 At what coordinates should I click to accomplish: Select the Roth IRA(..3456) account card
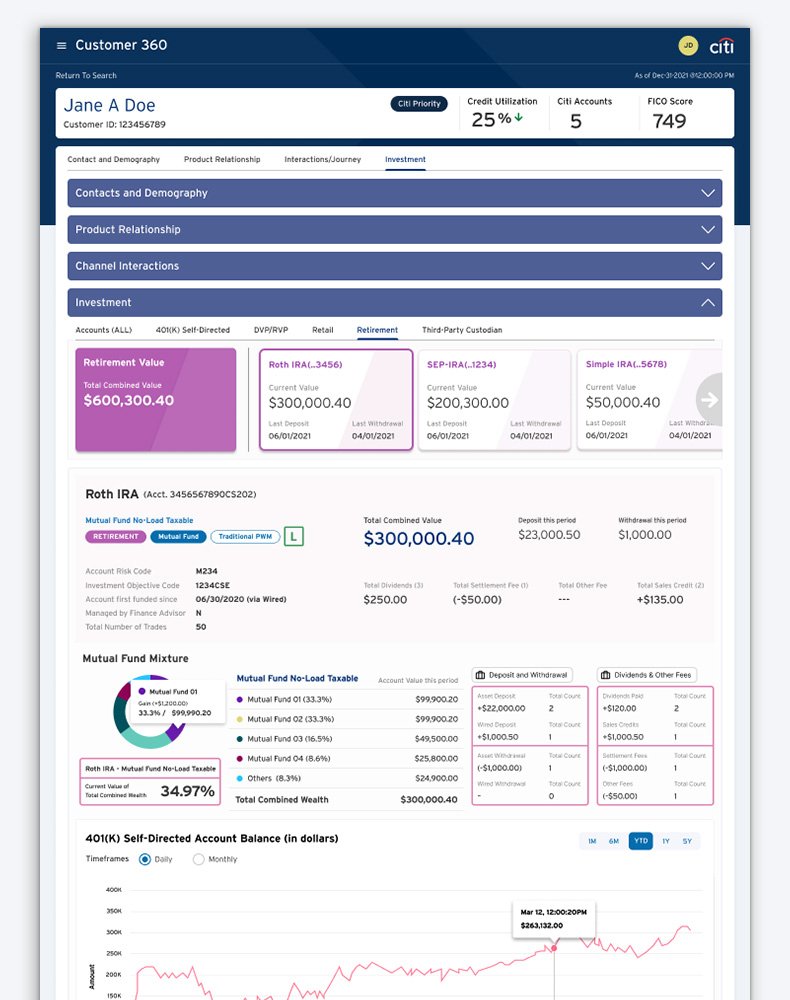[336, 399]
